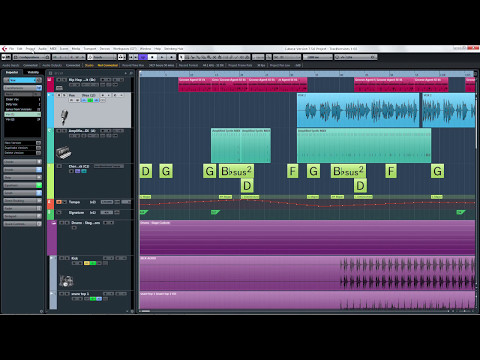Expand the Inserts section in the Inspector
The width and height of the screenshot is (480, 360).
pyautogui.click(x=22, y=170)
